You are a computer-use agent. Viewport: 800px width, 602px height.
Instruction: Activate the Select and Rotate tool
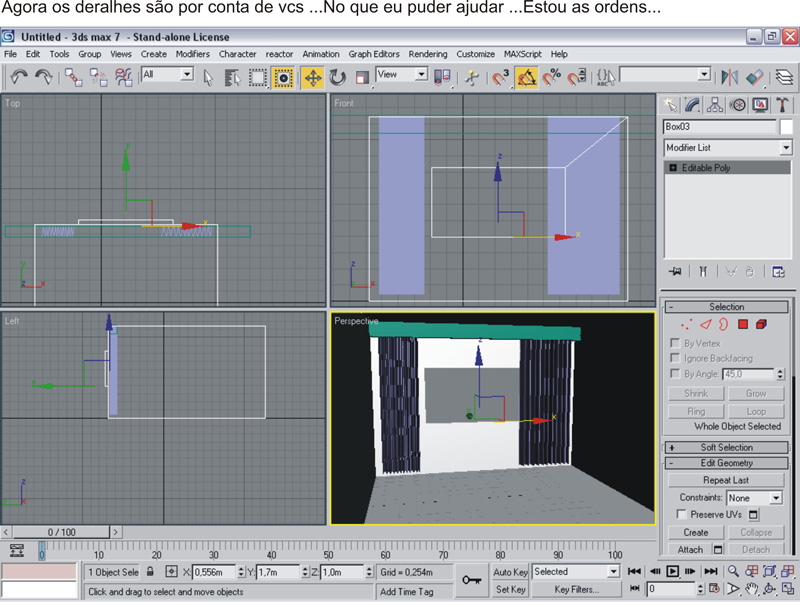[337, 78]
